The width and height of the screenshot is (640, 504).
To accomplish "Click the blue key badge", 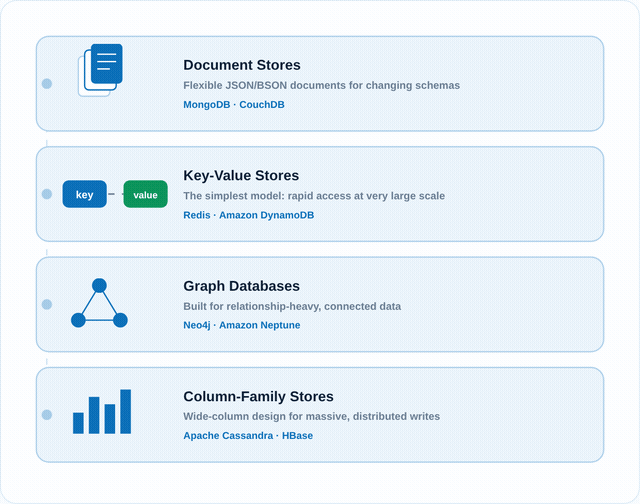I will pyautogui.click(x=84, y=194).
